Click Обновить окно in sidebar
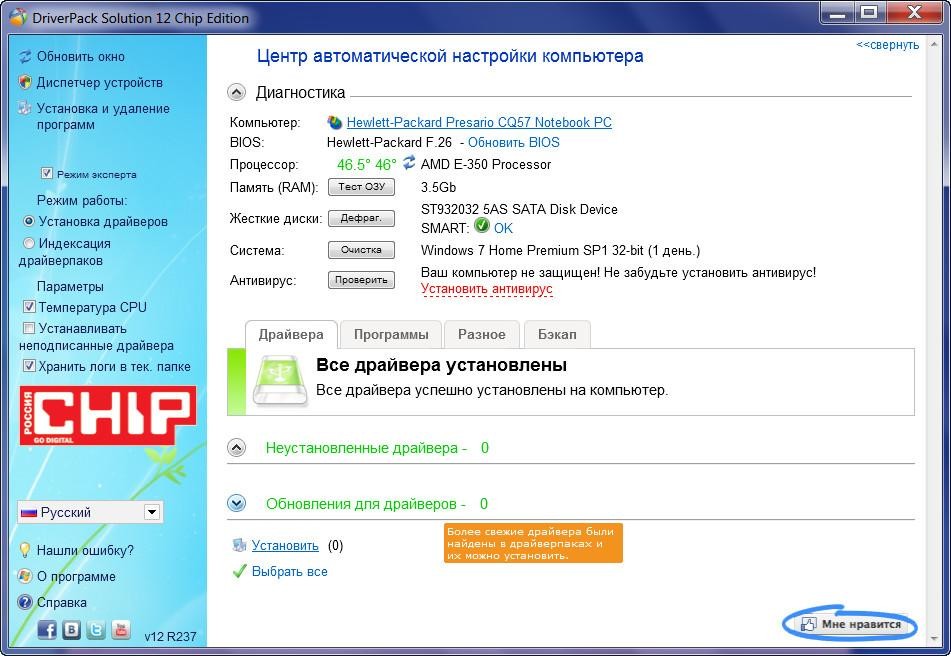The width and height of the screenshot is (951, 656). 81,57
